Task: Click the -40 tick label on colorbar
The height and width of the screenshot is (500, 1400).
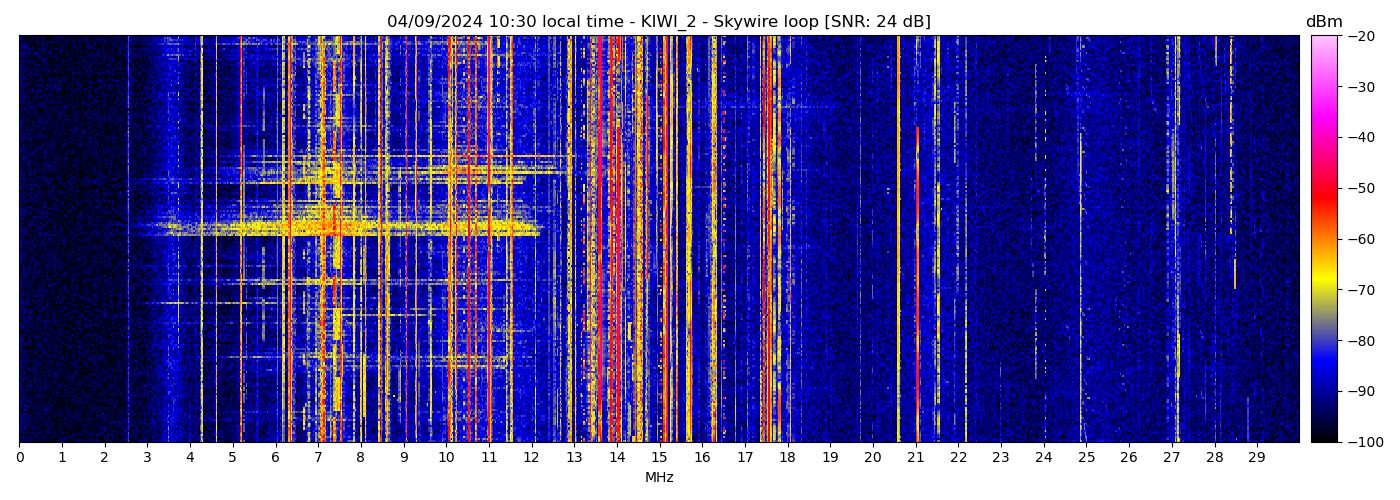Action: (1361, 138)
